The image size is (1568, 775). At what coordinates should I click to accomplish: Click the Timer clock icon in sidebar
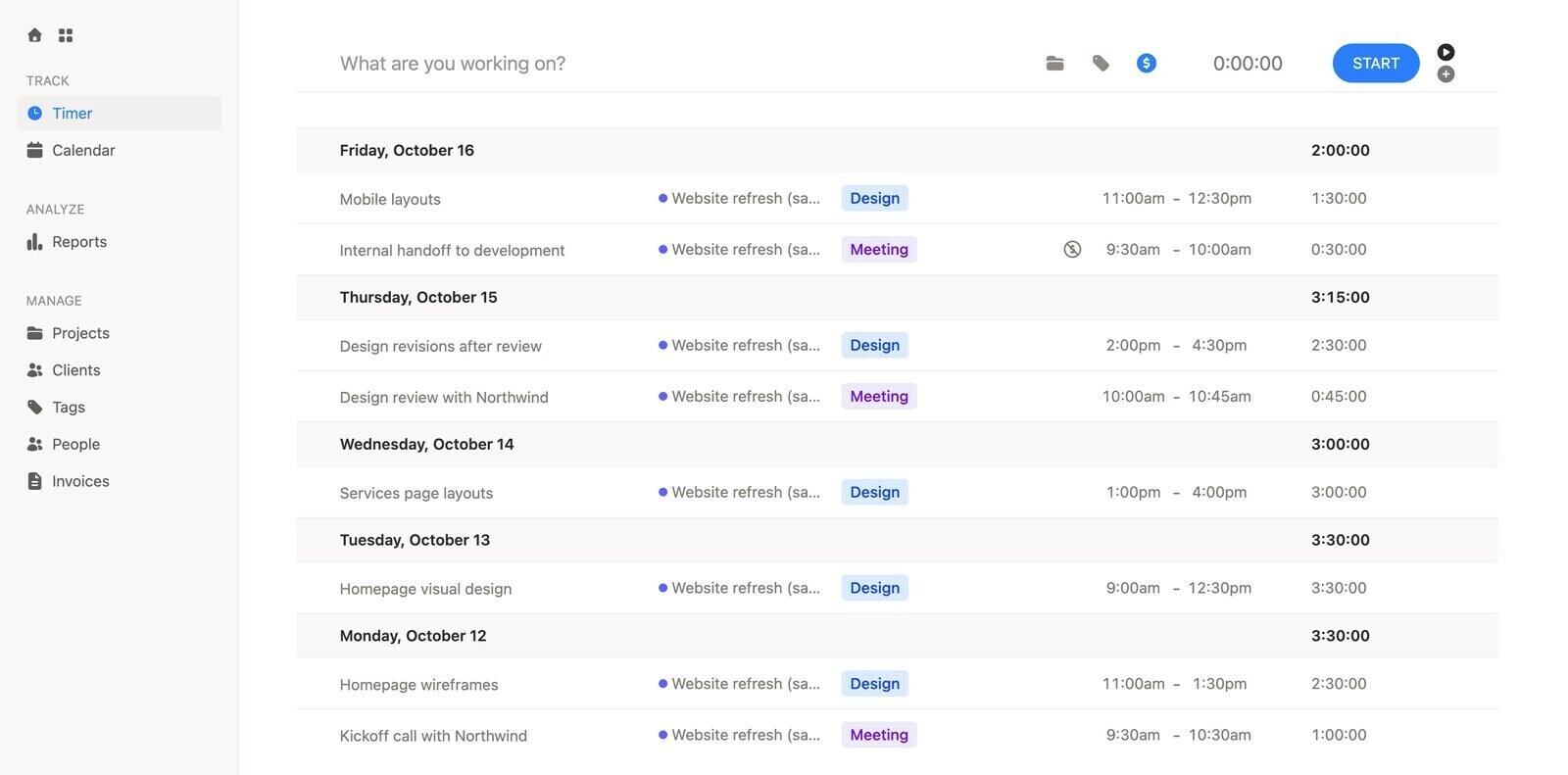pos(34,113)
